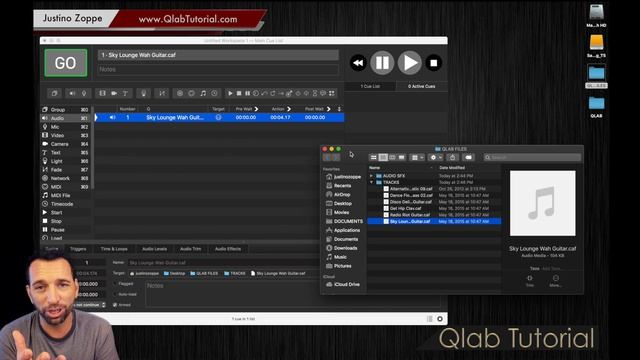Expand the AUDIO SFX folder in Finder

pyautogui.click(x=371, y=176)
